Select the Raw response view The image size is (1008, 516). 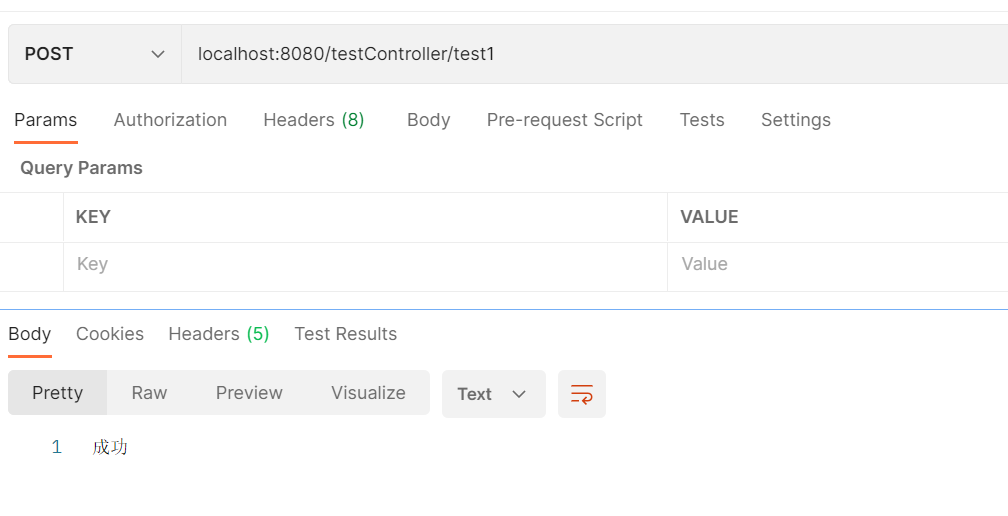[x=149, y=393]
